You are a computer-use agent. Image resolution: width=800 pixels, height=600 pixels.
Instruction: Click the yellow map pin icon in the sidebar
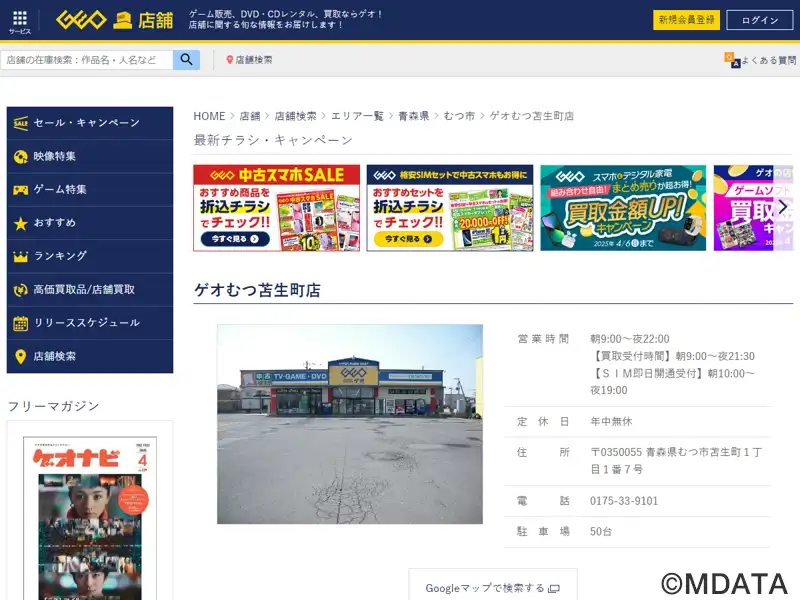(20, 357)
